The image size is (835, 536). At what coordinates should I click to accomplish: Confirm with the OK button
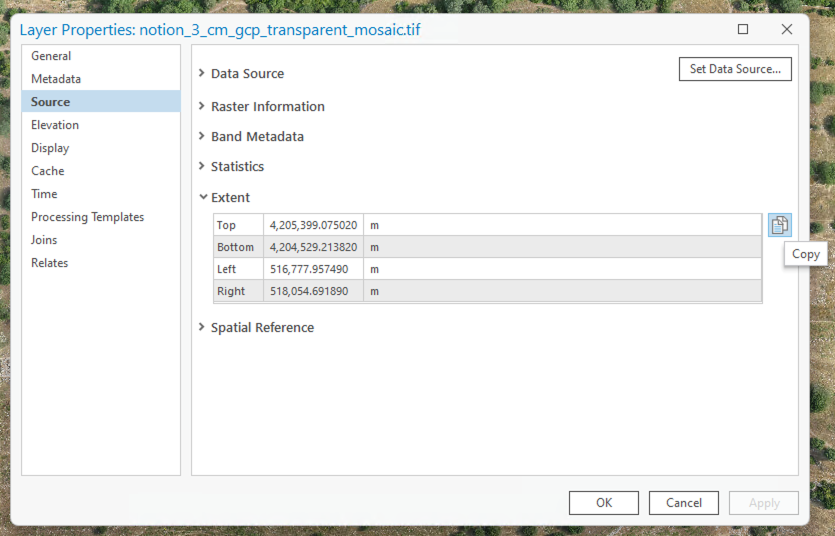pos(604,503)
